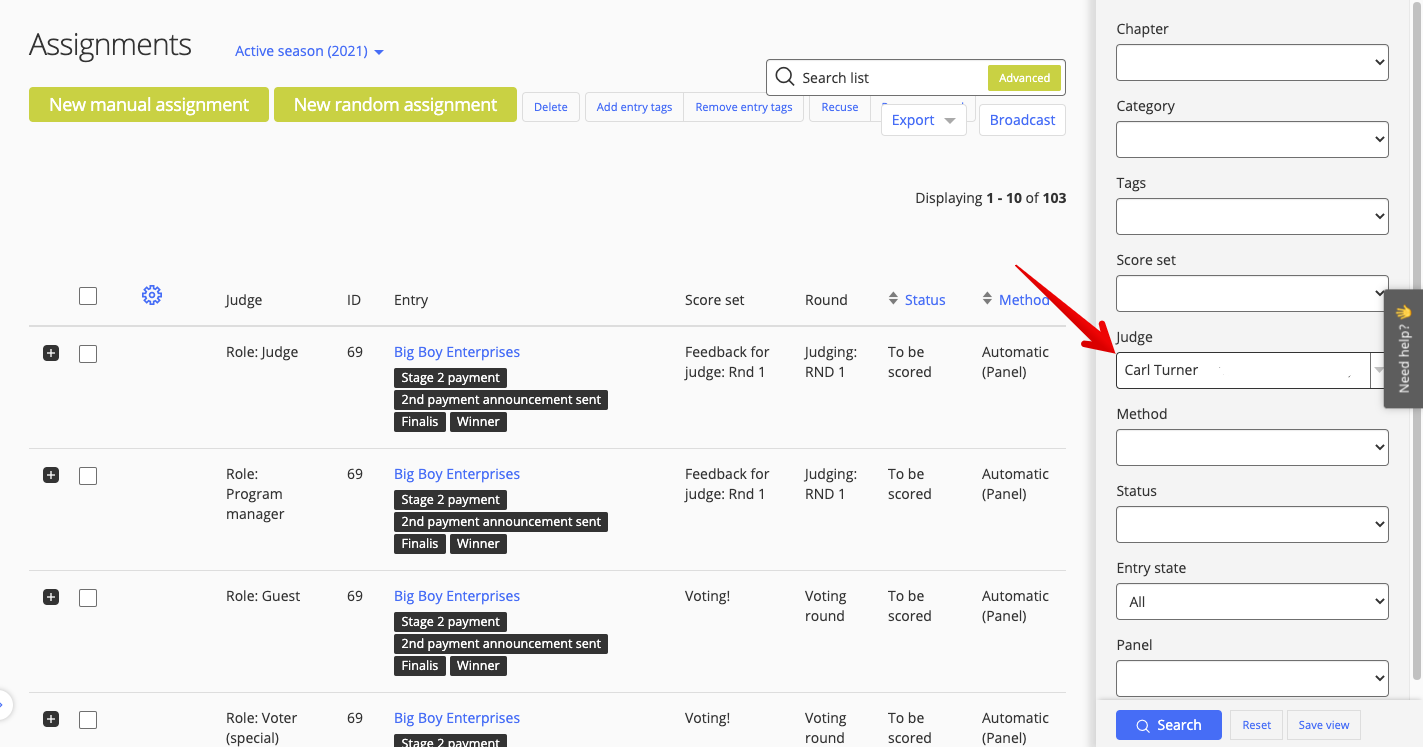1423x747 pixels.
Task: Click into the Search list text field
Action: click(890, 77)
